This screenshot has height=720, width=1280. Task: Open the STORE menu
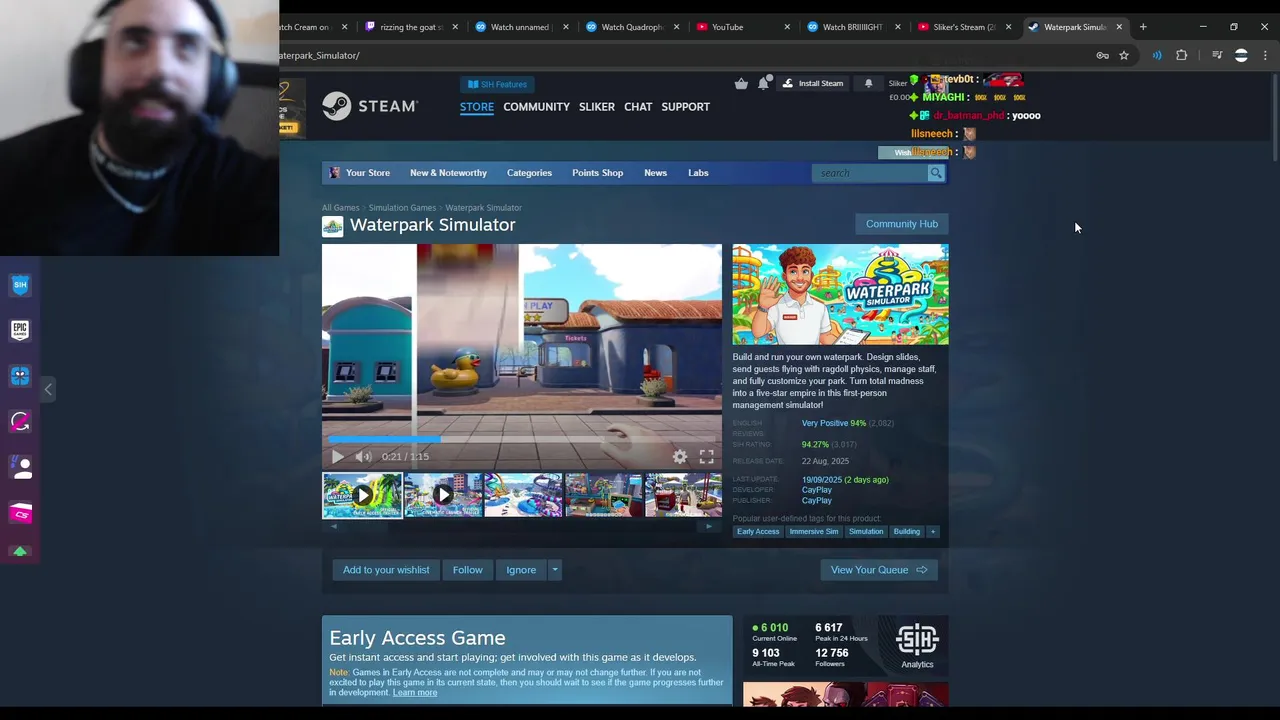click(477, 106)
